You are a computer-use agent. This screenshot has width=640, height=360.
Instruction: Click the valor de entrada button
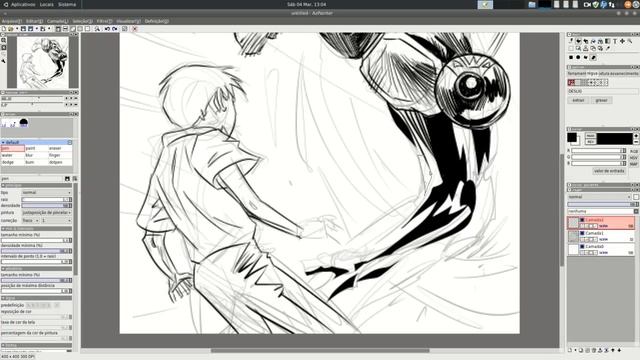tap(609, 171)
